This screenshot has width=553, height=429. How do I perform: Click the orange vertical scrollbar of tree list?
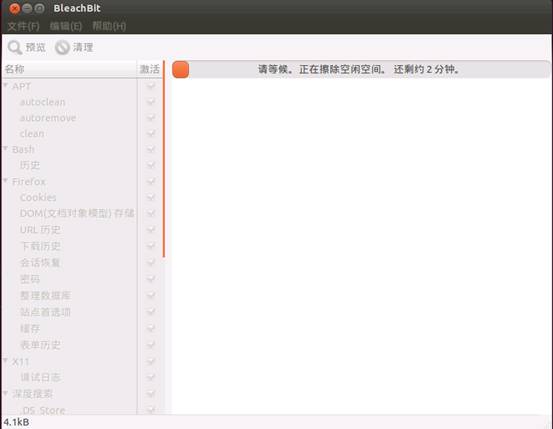click(x=164, y=159)
